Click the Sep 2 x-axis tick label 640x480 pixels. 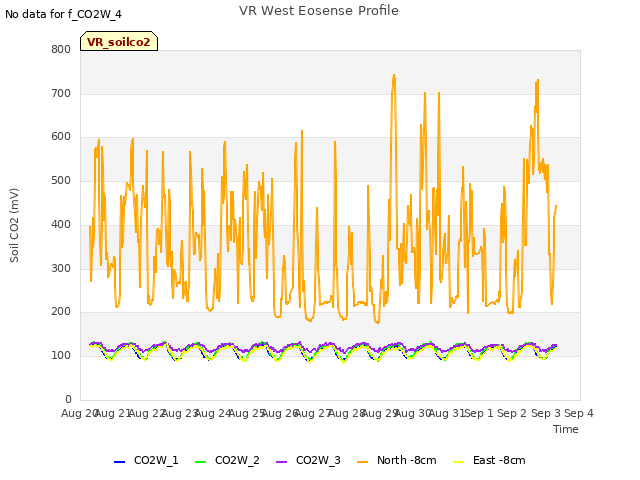click(x=512, y=413)
